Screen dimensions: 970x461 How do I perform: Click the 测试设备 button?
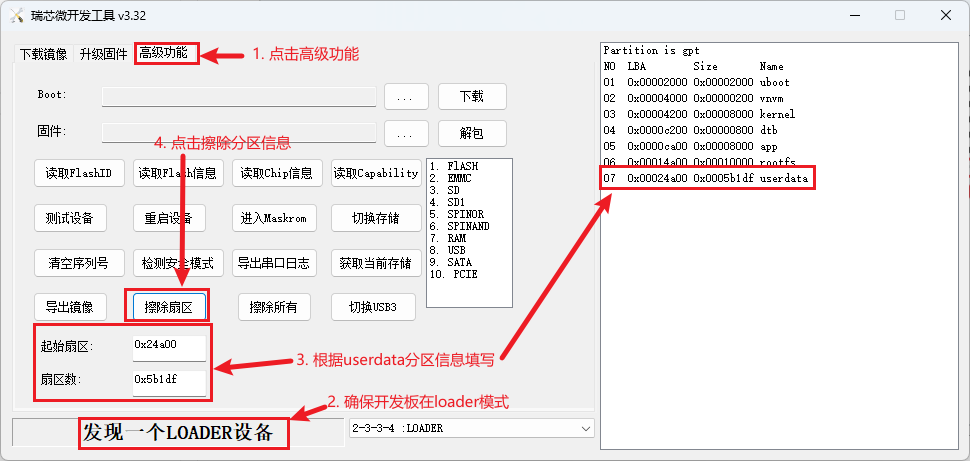69,218
